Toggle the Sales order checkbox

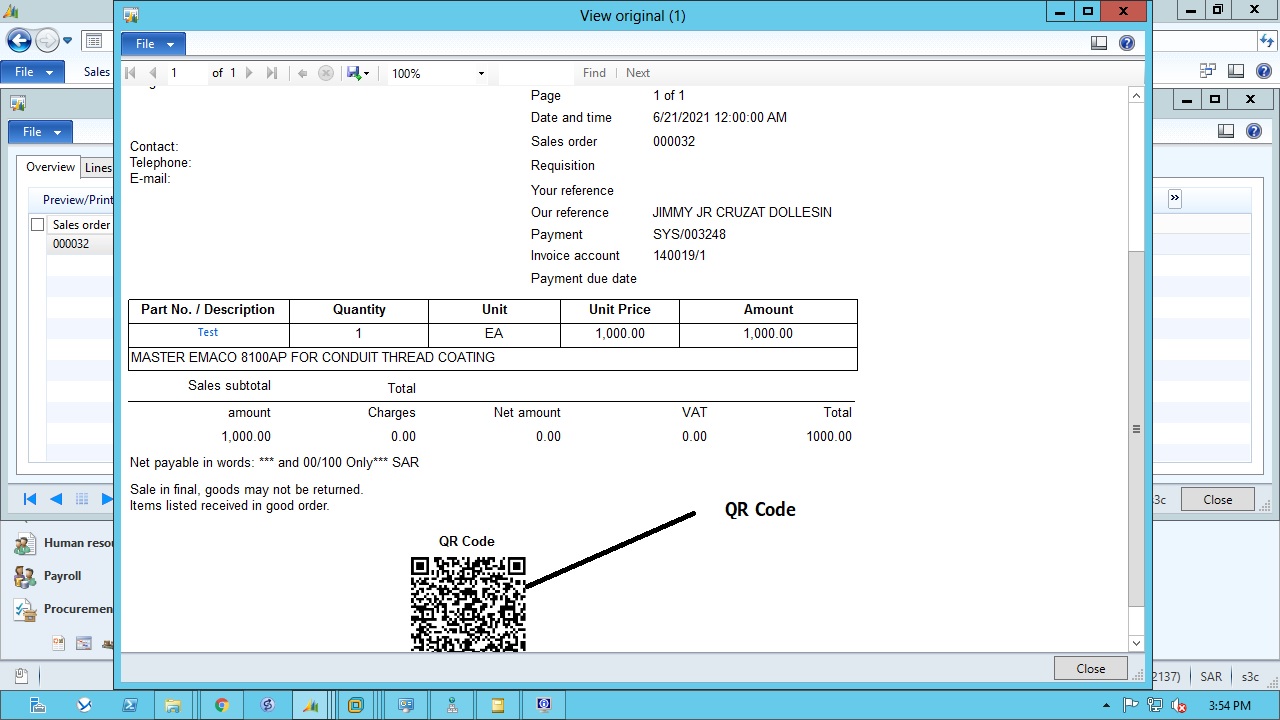tap(37, 224)
